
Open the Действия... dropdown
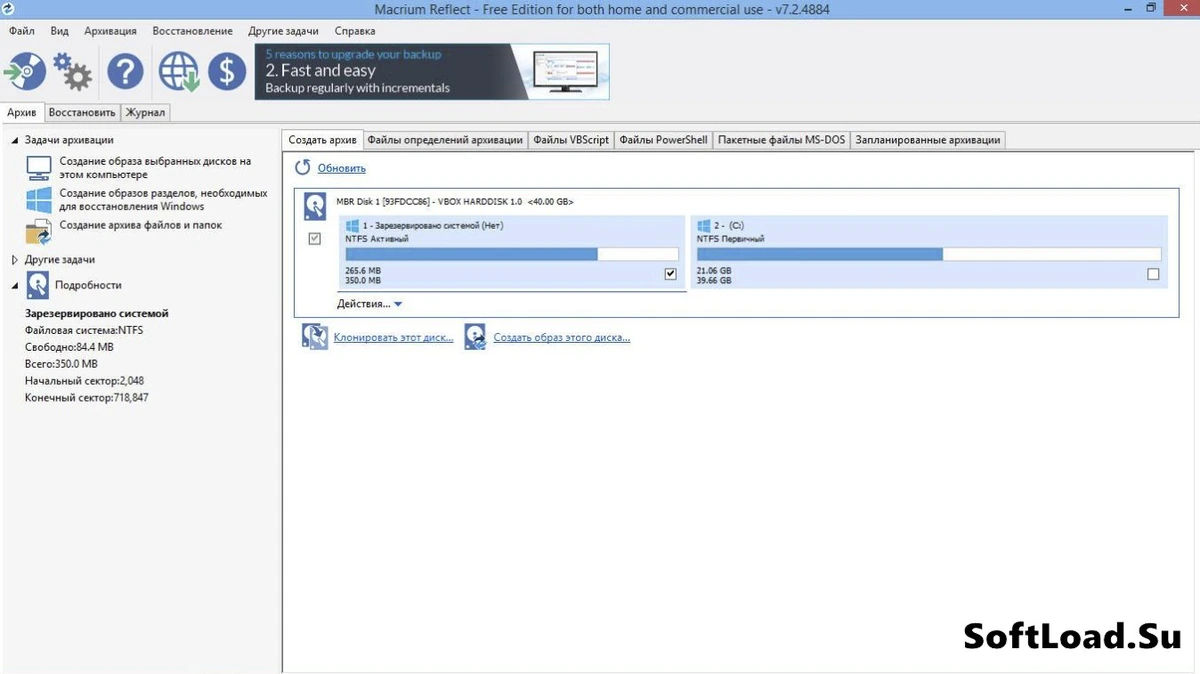tap(369, 304)
